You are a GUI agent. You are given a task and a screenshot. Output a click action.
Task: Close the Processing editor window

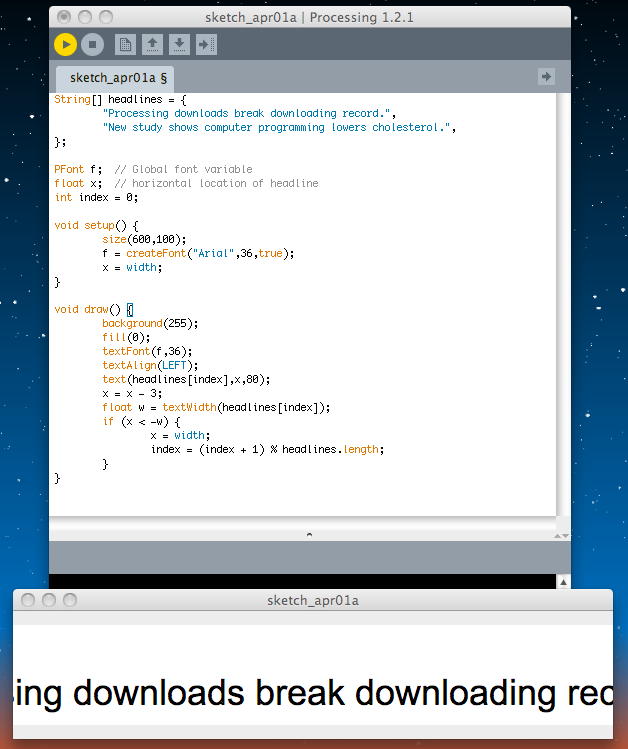(x=64, y=17)
